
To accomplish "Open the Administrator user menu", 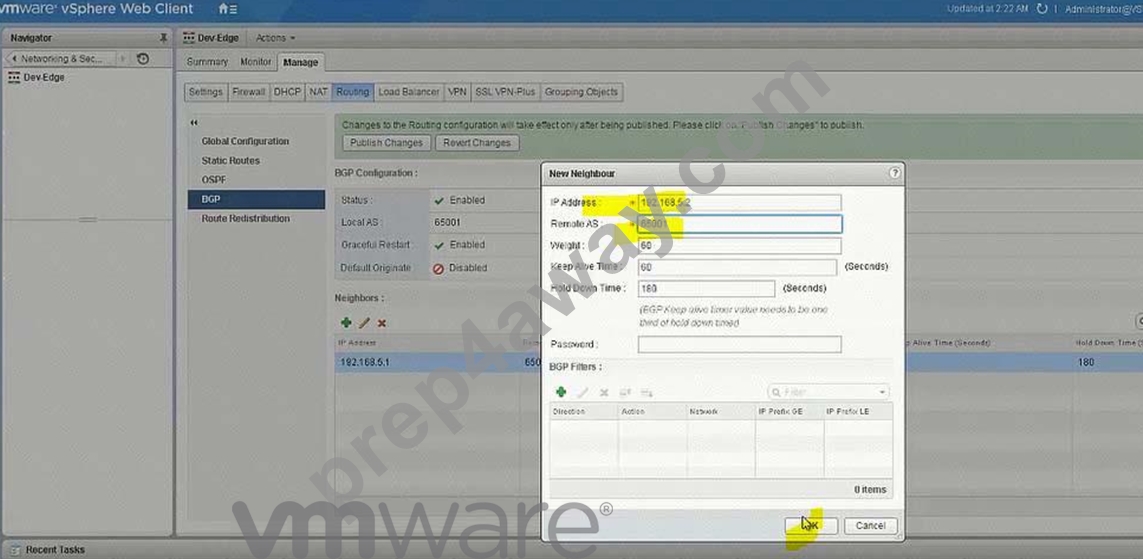I will point(1103,9).
